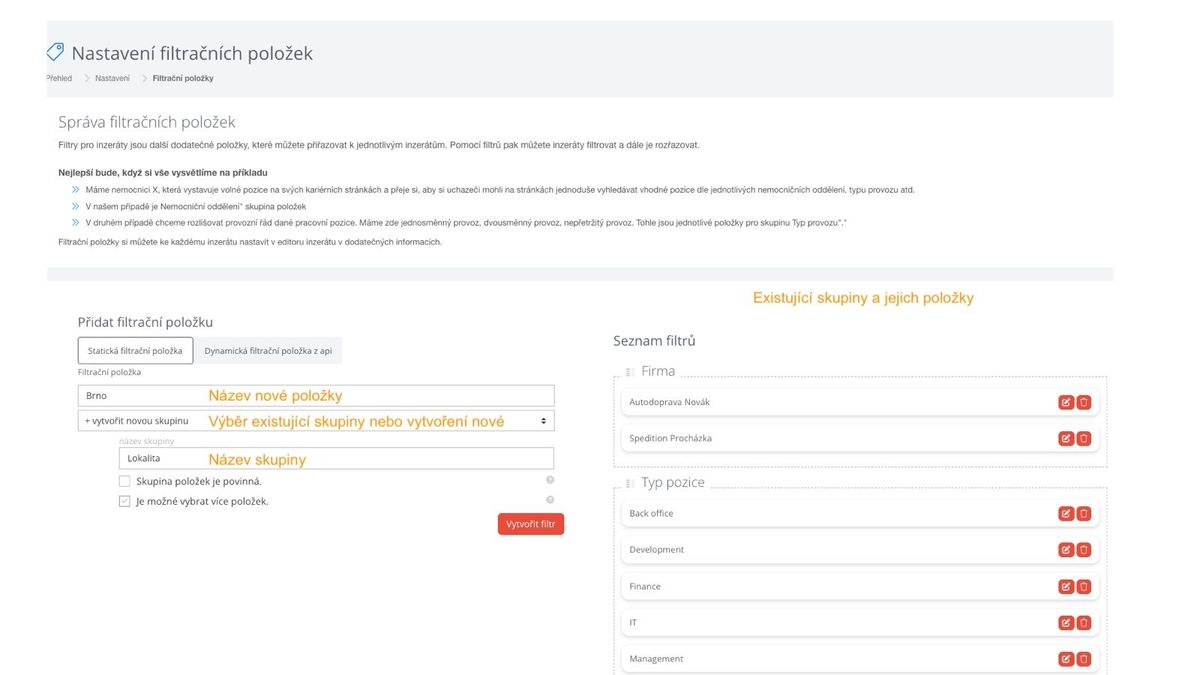Edit the Autodoprava Novák filter item
This screenshot has width=1200, height=675.
(x=1066, y=402)
